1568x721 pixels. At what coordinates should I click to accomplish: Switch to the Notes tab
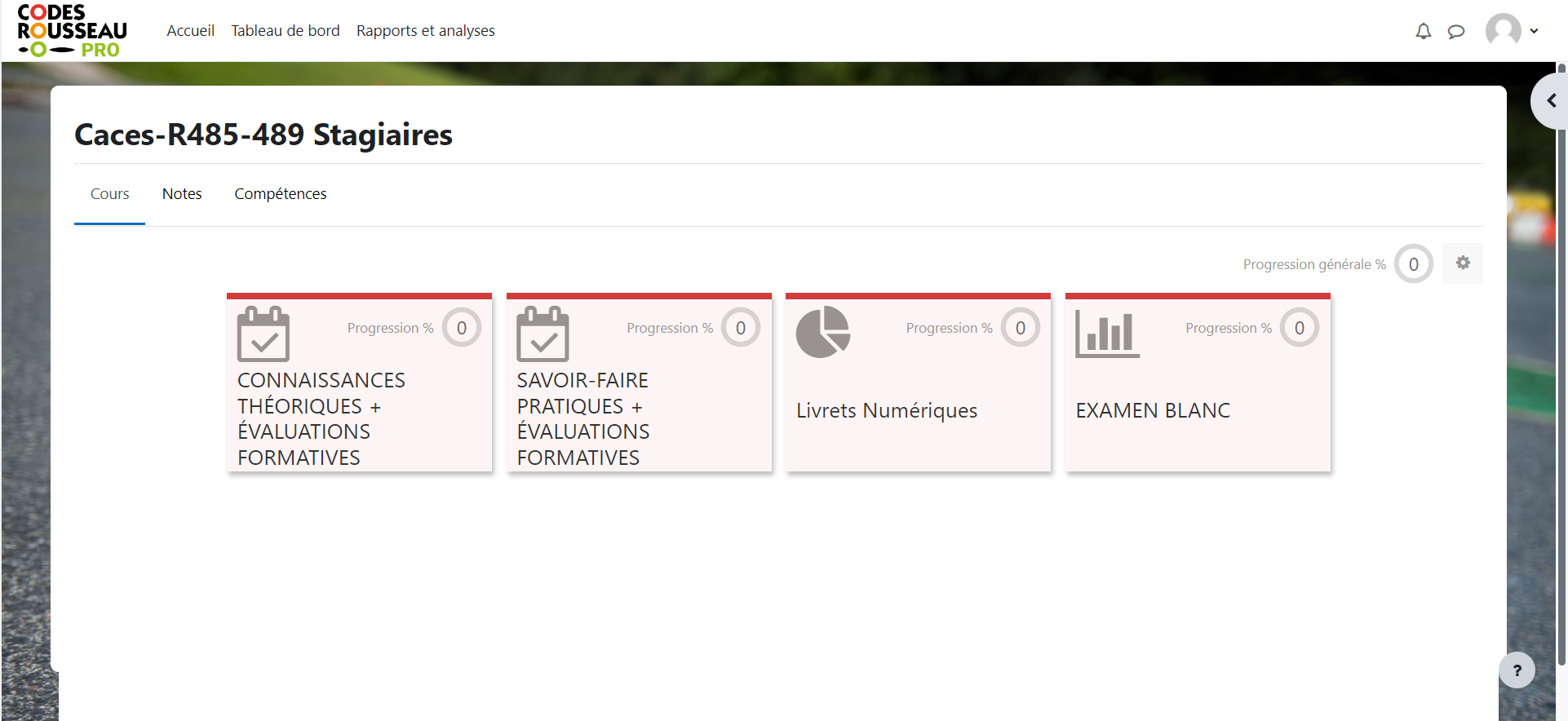[182, 194]
